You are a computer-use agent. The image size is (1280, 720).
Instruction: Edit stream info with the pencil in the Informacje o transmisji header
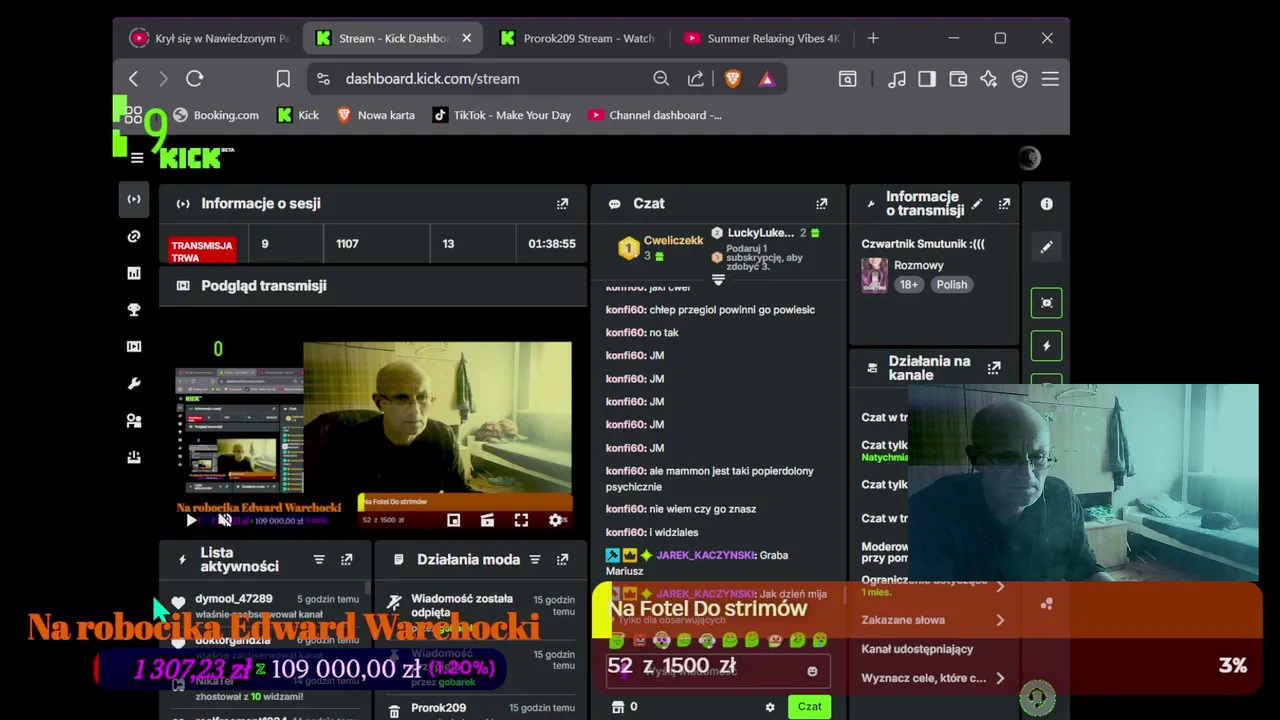(977, 204)
